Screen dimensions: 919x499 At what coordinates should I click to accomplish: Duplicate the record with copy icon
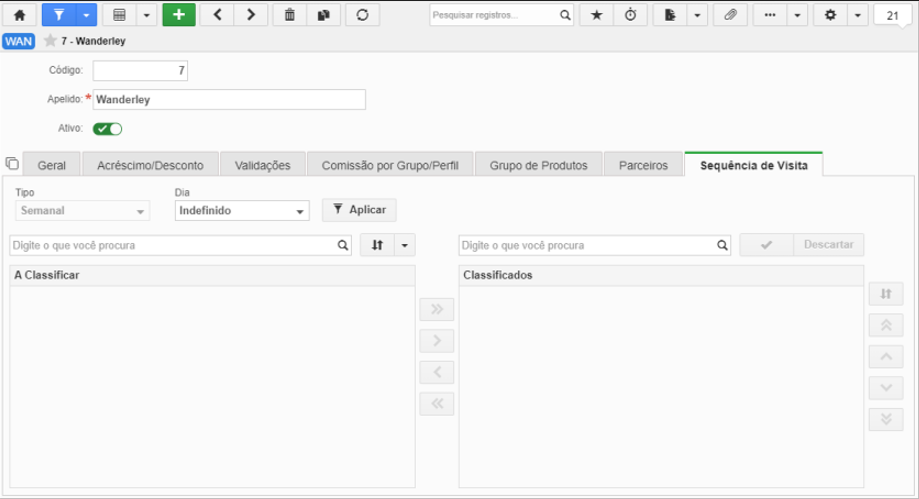pos(324,15)
